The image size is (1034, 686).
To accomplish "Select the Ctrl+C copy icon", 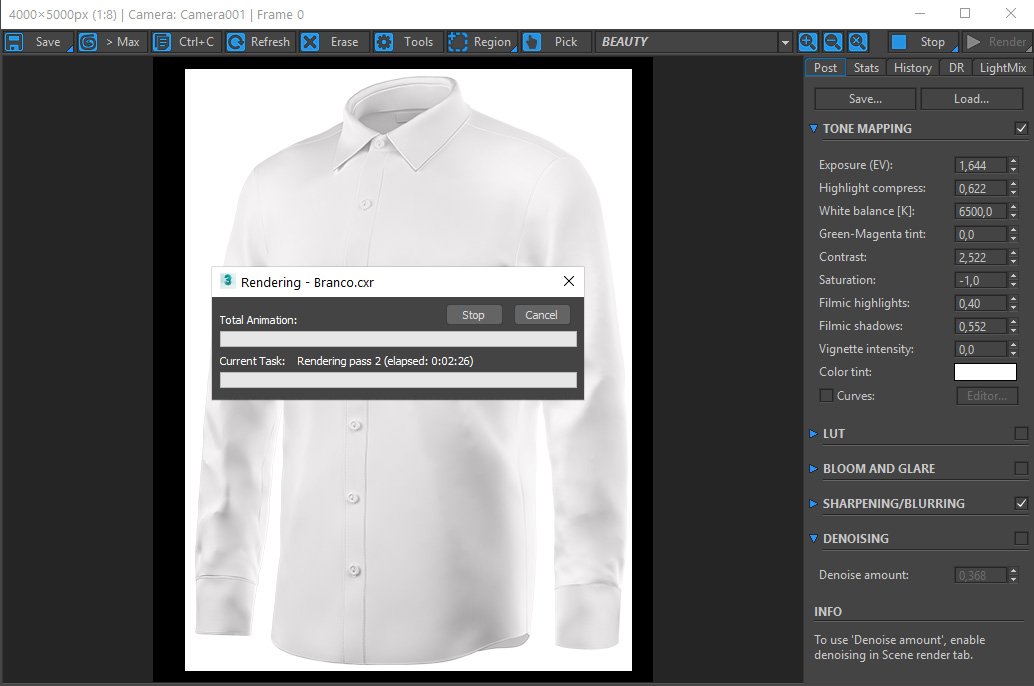I will tap(160, 41).
